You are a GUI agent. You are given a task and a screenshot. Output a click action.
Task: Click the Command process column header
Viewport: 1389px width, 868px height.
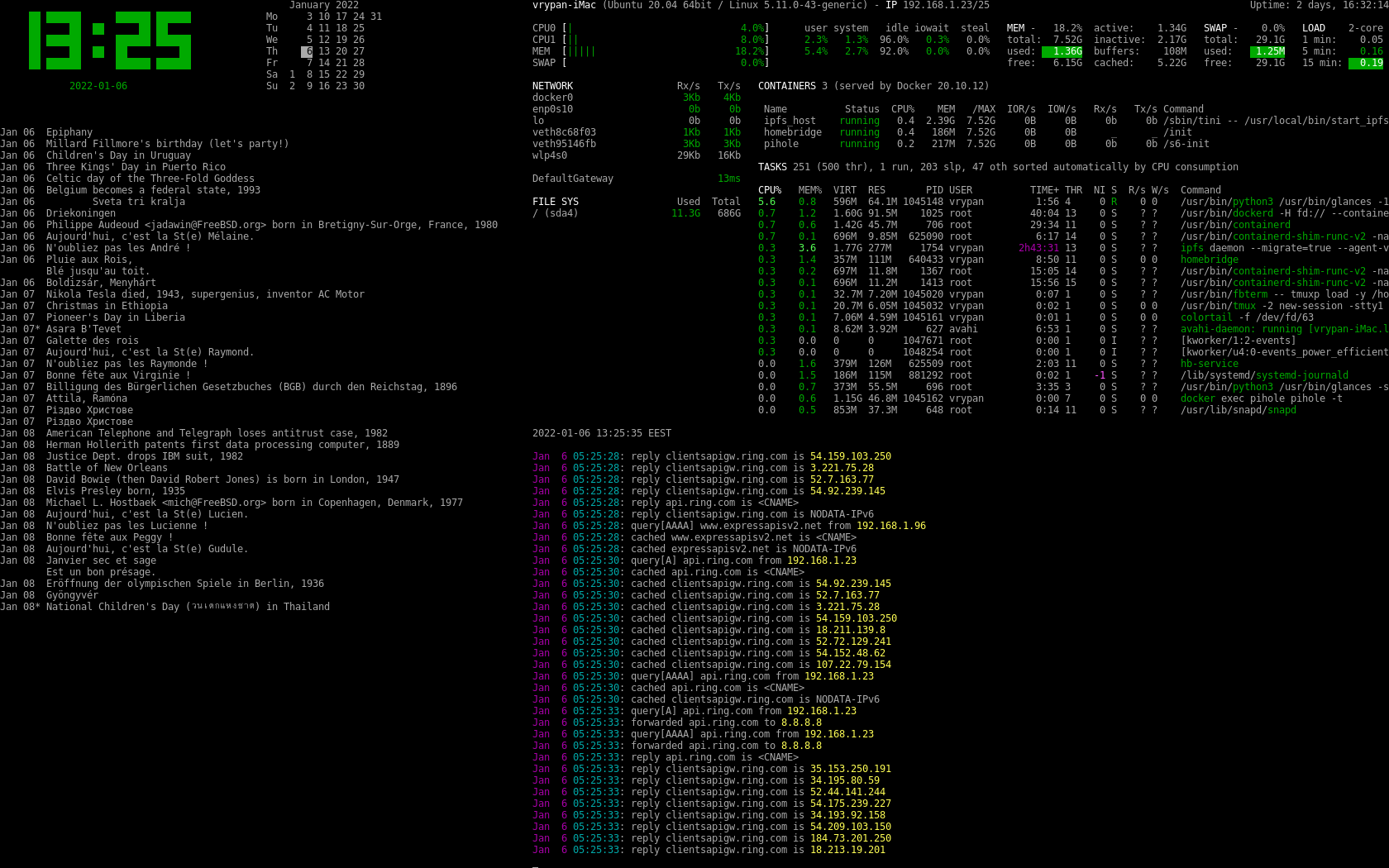1200,190
